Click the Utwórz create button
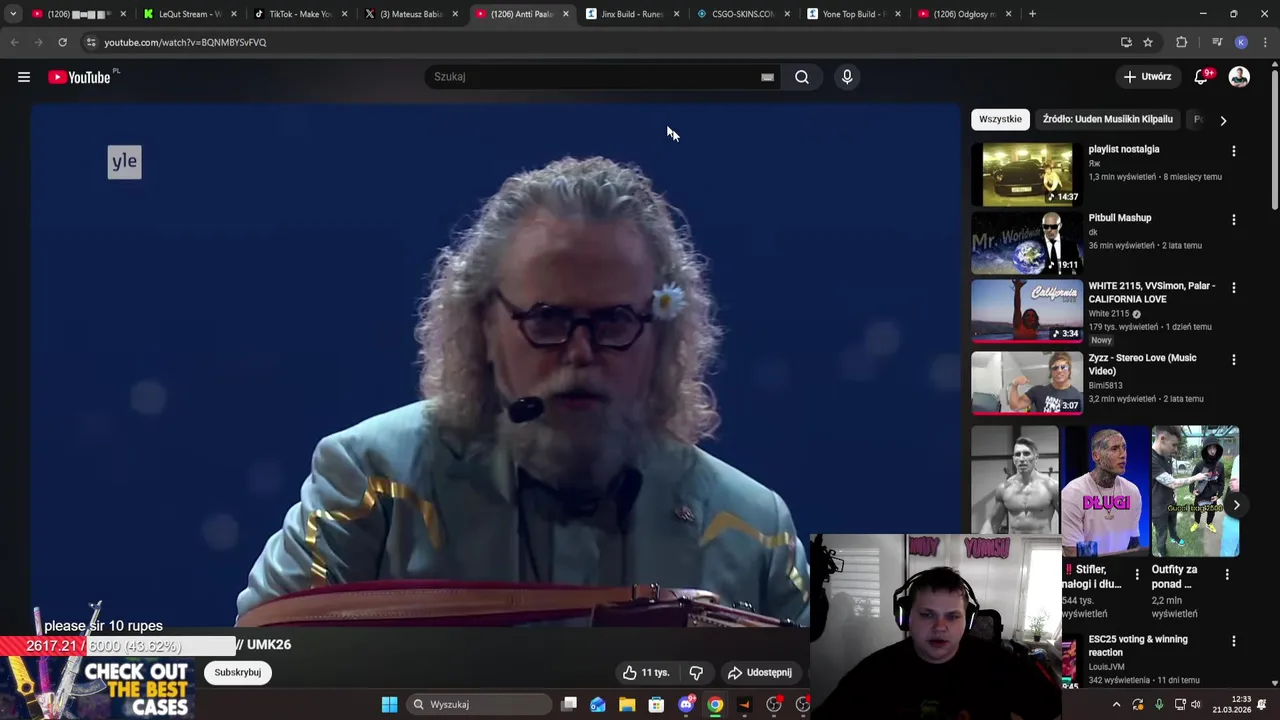1280x720 pixels. pyautogui.click(x=1147, y=77)
